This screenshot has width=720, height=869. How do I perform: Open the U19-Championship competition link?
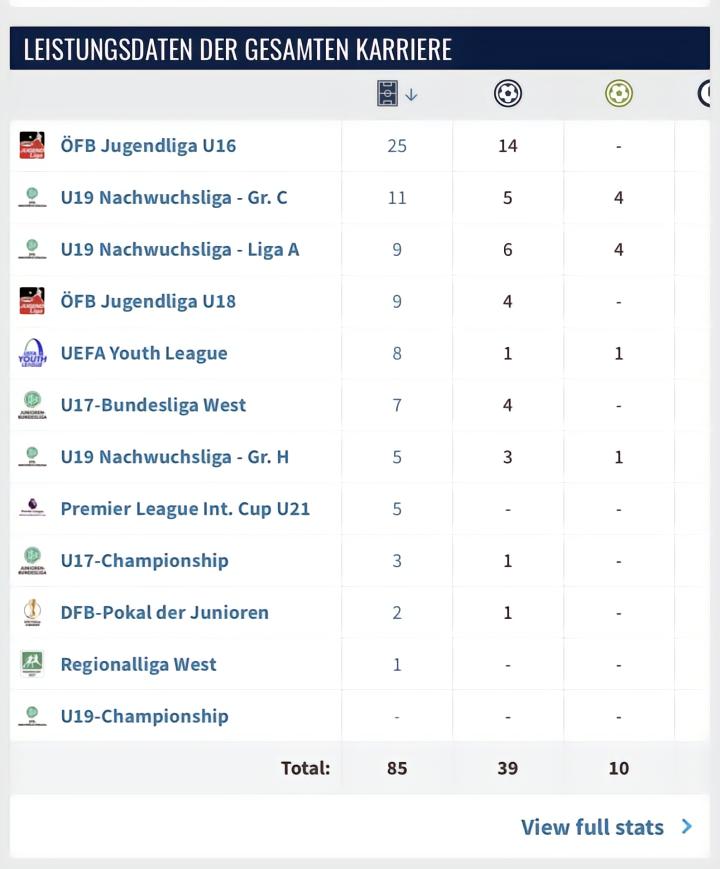(x=144, y=716)
